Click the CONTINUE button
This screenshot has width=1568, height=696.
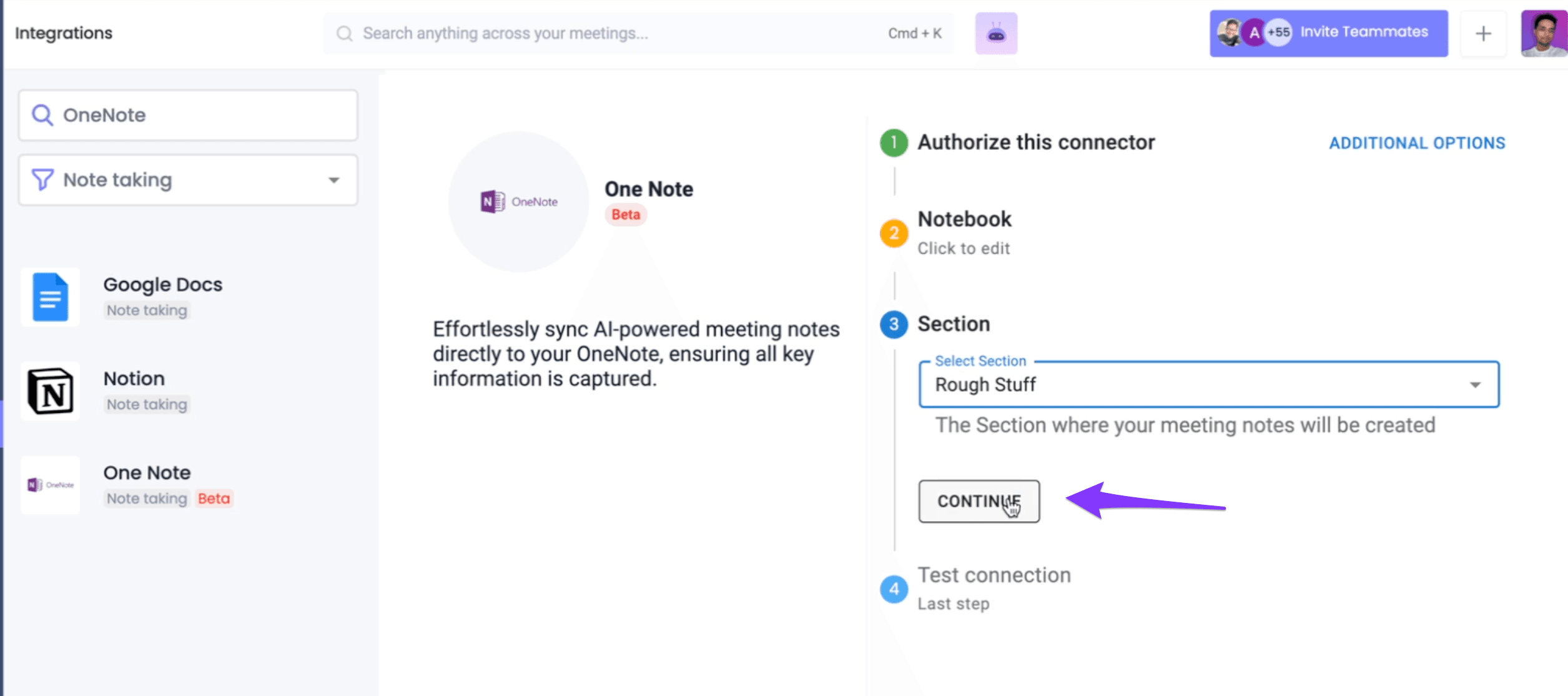pyautogui.click(x=979, y=501)
